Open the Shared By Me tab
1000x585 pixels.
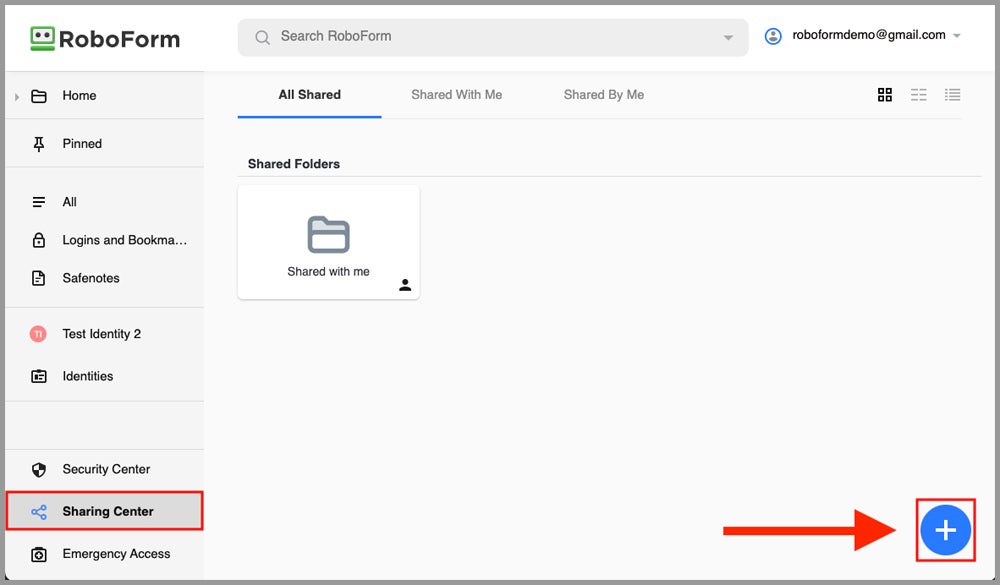604,95
